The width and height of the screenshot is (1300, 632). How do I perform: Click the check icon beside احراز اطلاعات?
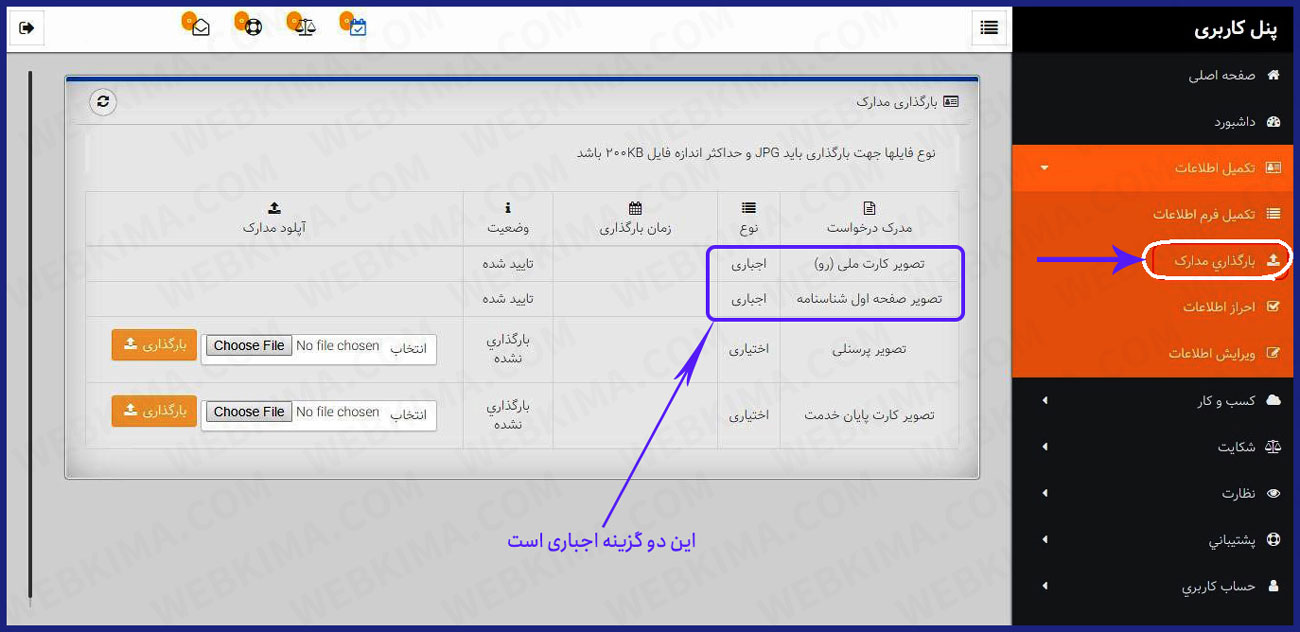(1273, 307)
